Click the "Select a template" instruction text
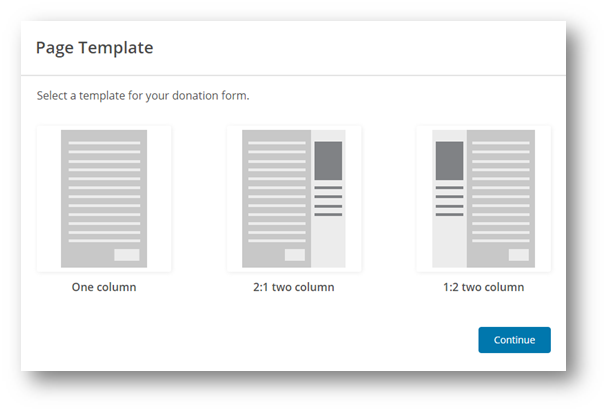 142,97
